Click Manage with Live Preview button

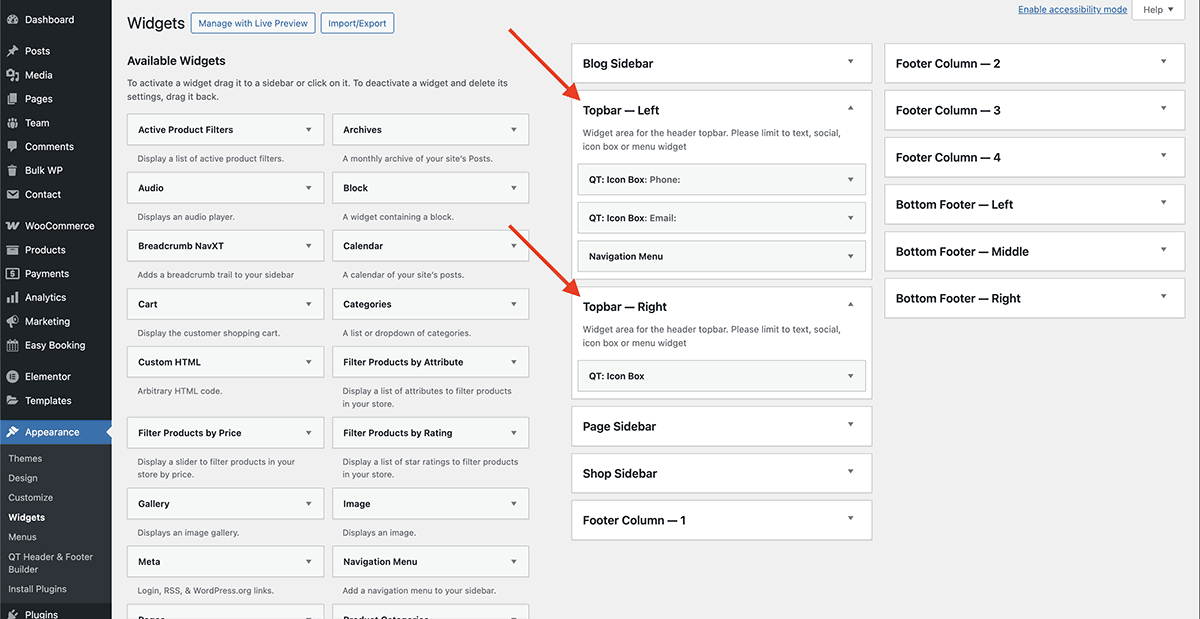pyautogui.click(x=253, y=23)
